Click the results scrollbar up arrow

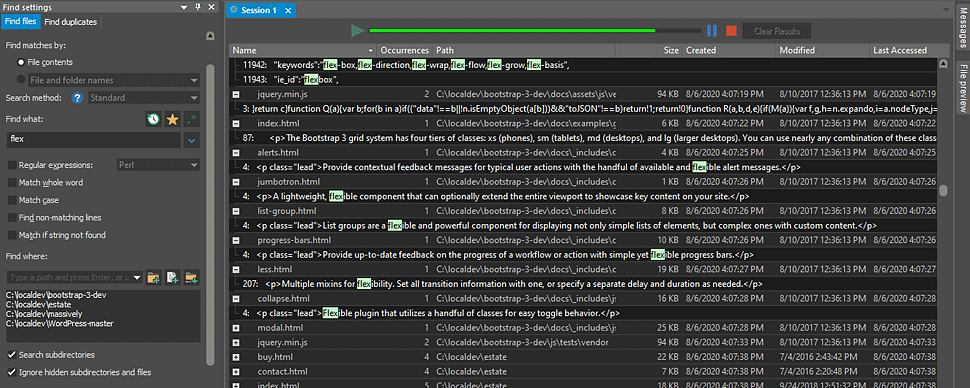pyautogui.click(x=943, y=63)
